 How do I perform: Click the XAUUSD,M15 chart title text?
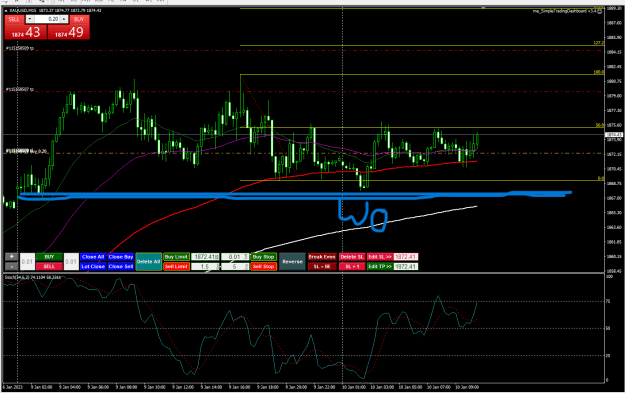pos(22,10)
